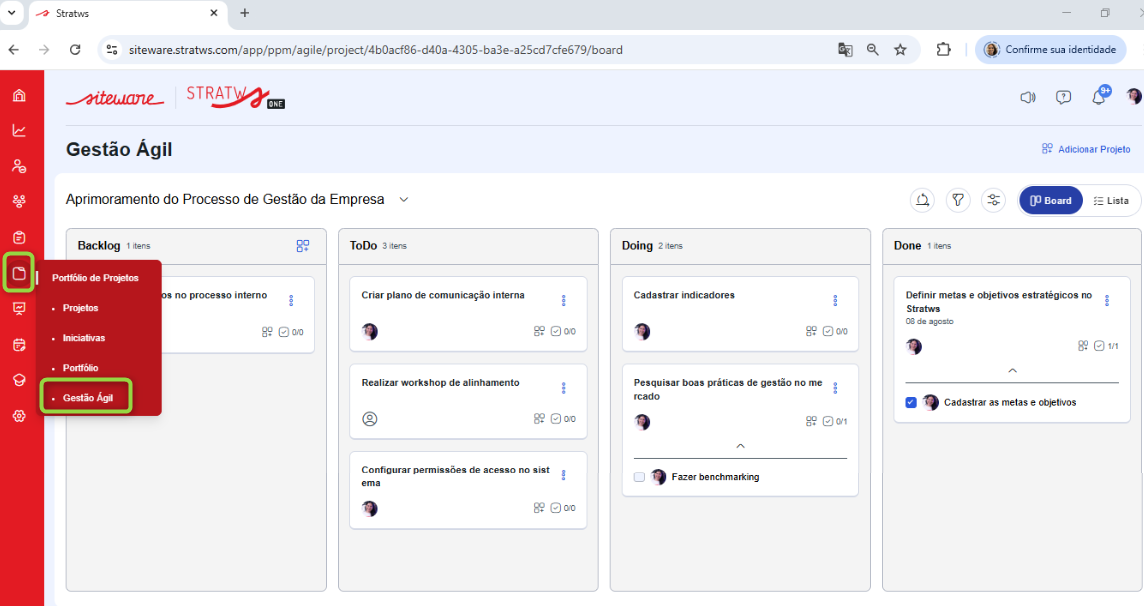
Task: Switch to Lista view
Action: [x=1110, y=201]
